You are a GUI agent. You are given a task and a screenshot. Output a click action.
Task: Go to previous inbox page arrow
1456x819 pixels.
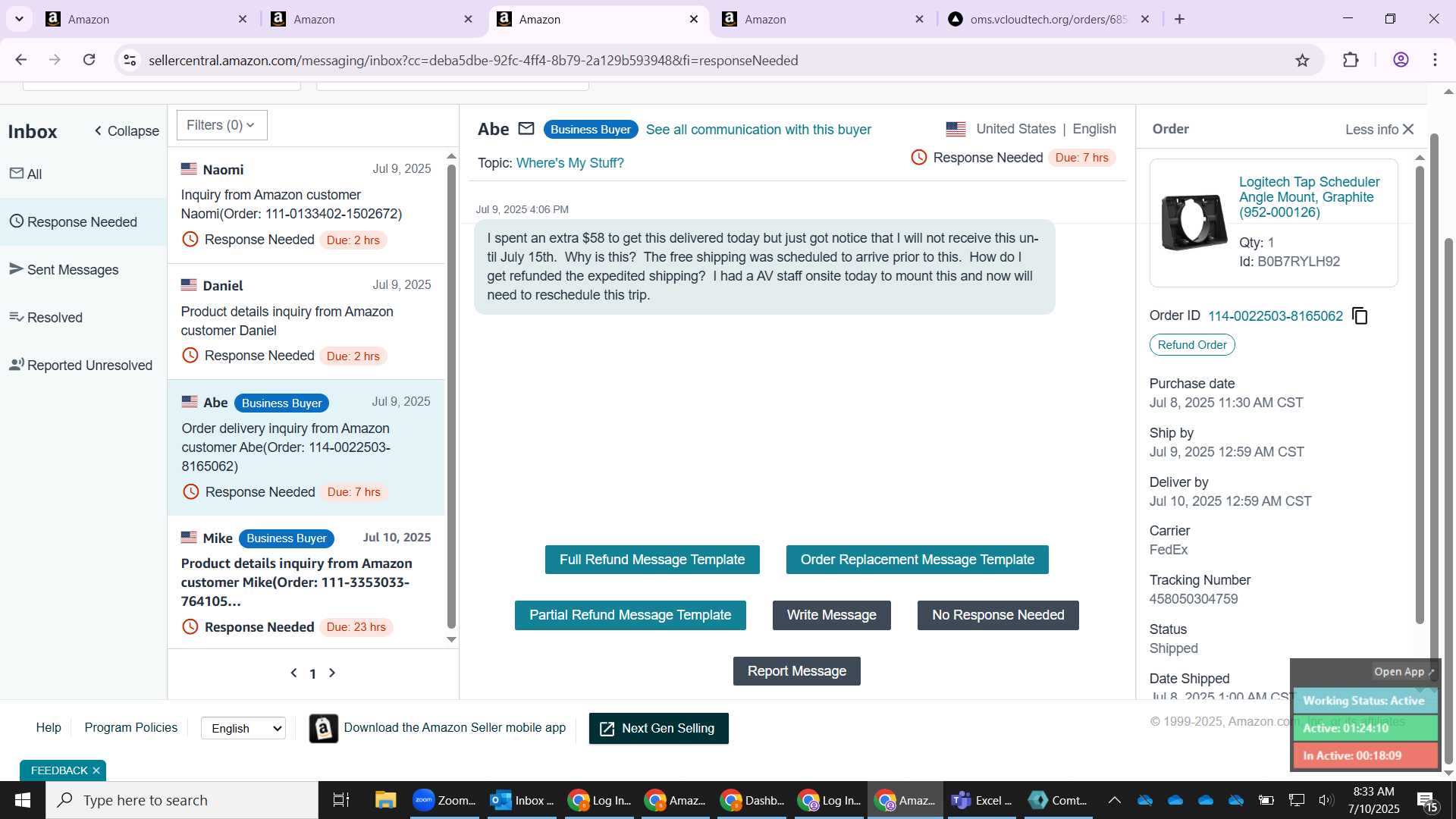click(294, 673)
